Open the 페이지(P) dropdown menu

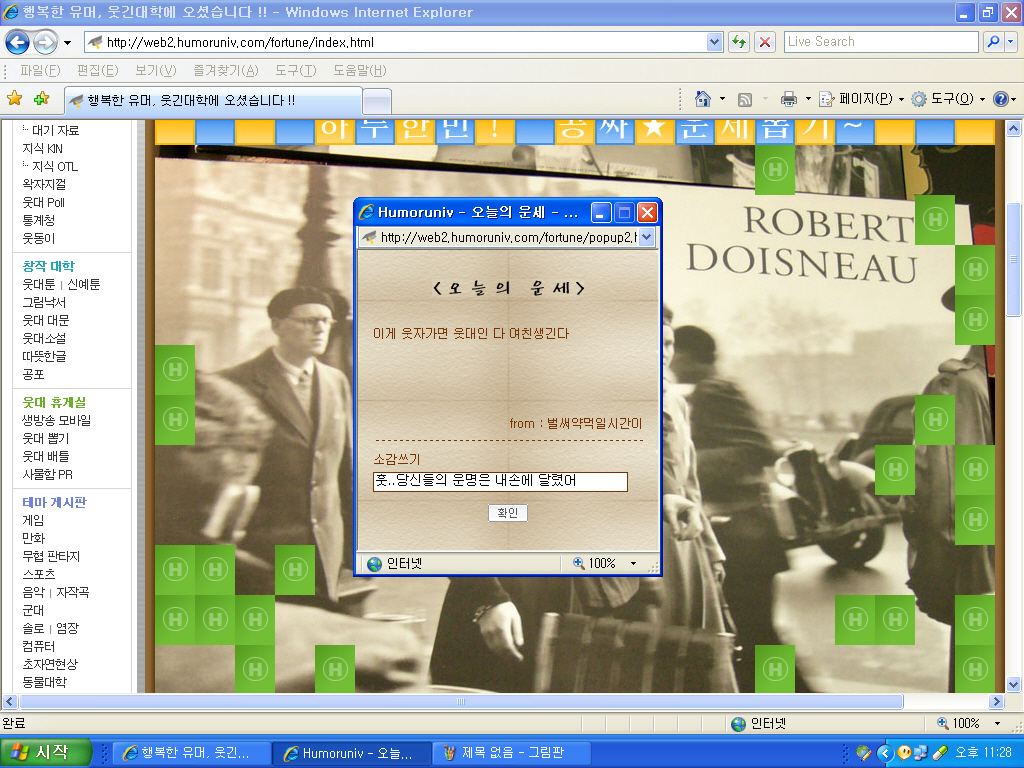(862, 99)
